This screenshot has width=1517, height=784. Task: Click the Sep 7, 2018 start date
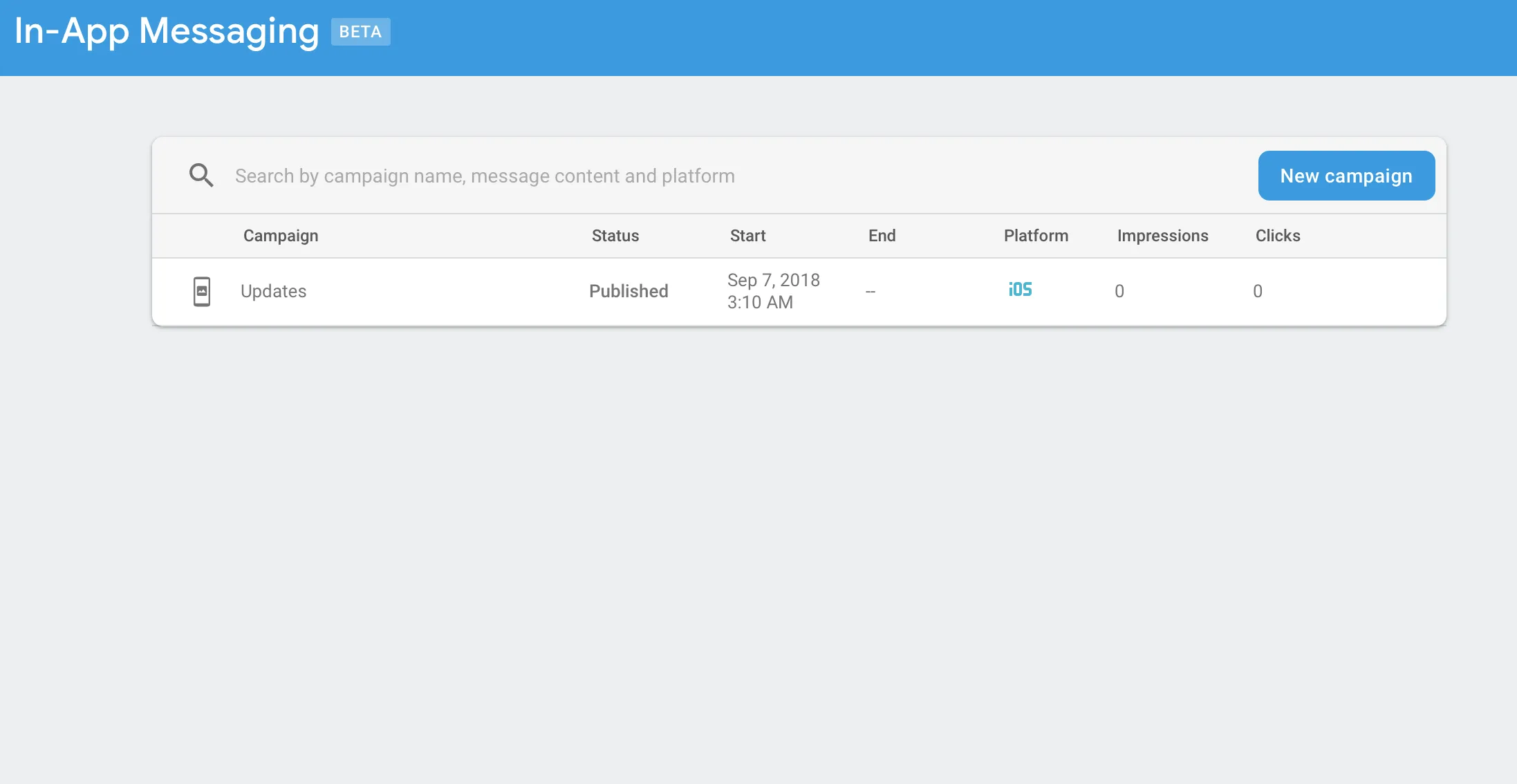click(773, 280)
